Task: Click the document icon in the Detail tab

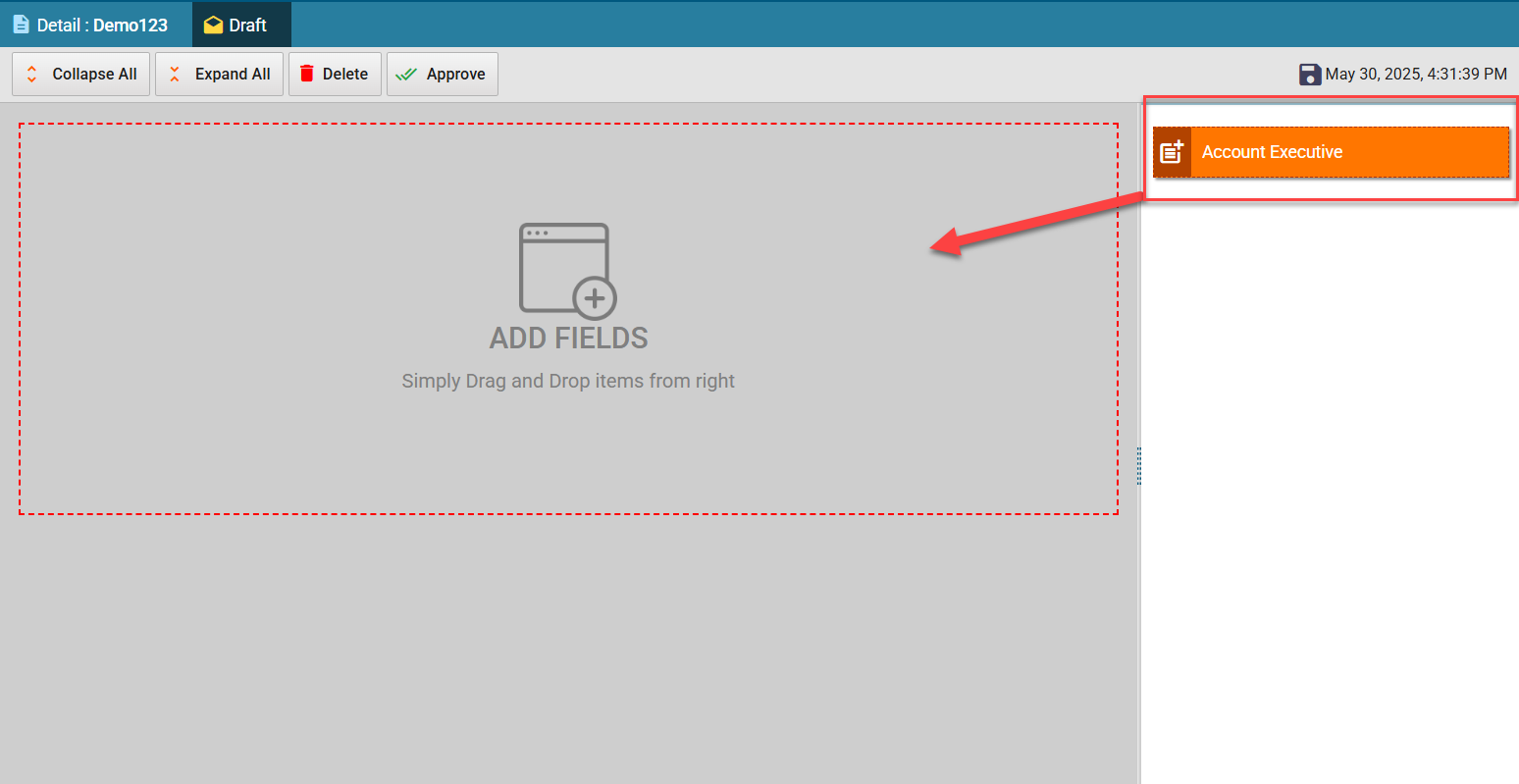Action: [21, 25]
